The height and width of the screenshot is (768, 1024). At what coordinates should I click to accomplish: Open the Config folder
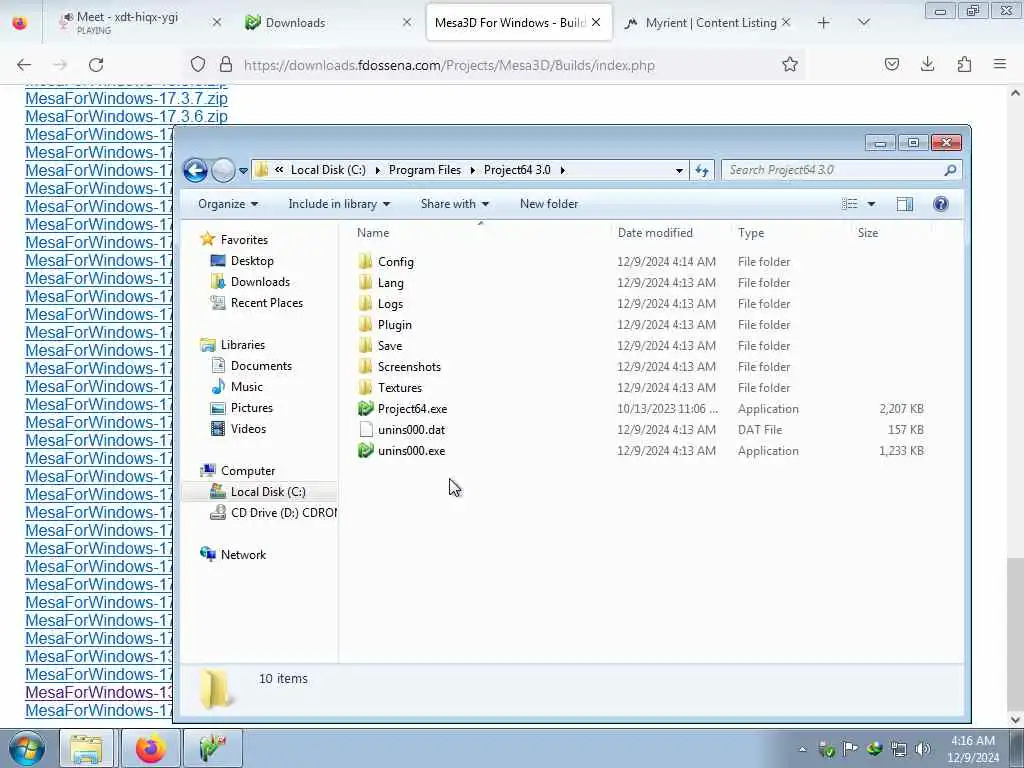point(395,262)
